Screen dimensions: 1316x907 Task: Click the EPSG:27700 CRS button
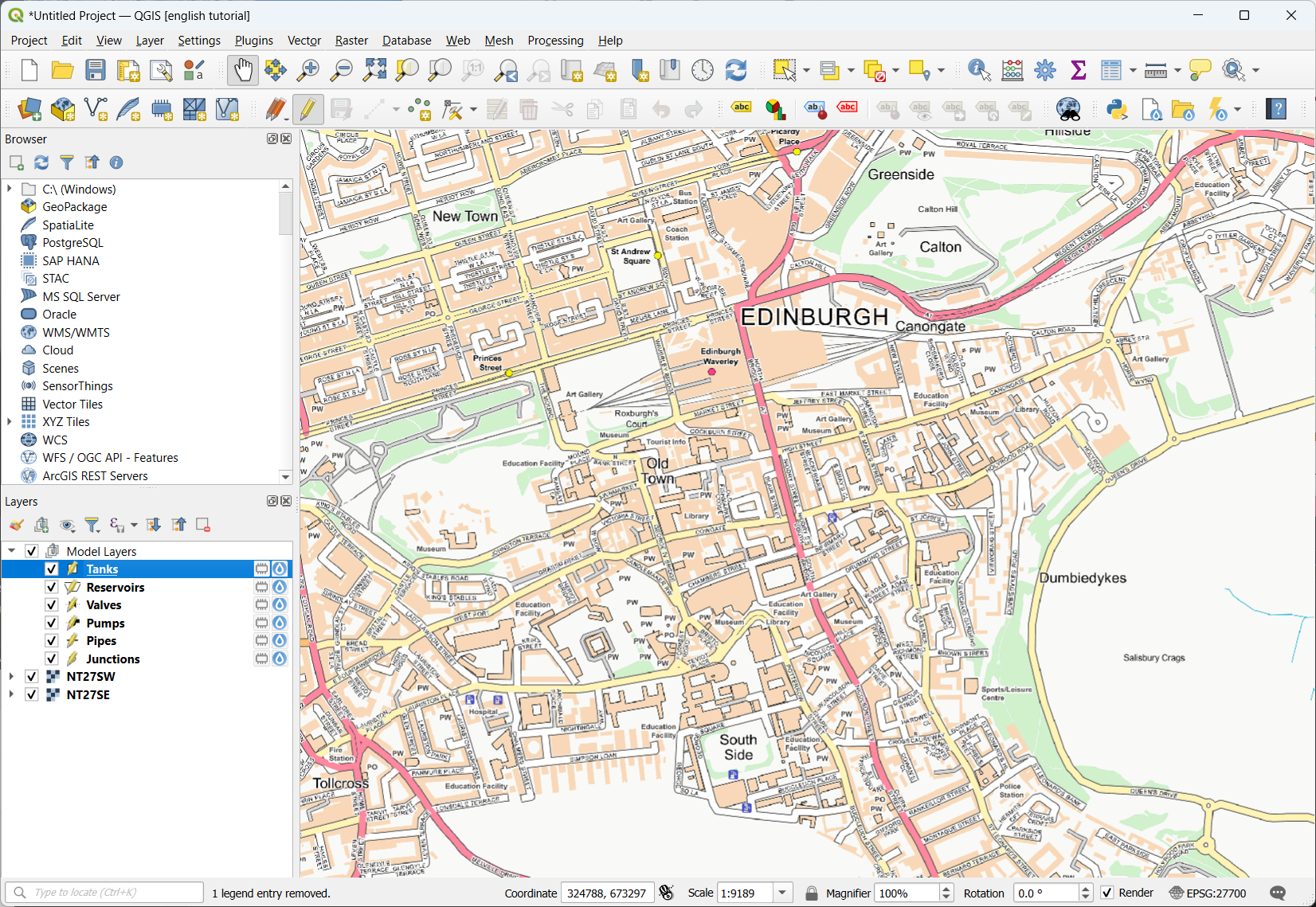click(x=1207, y=893)
